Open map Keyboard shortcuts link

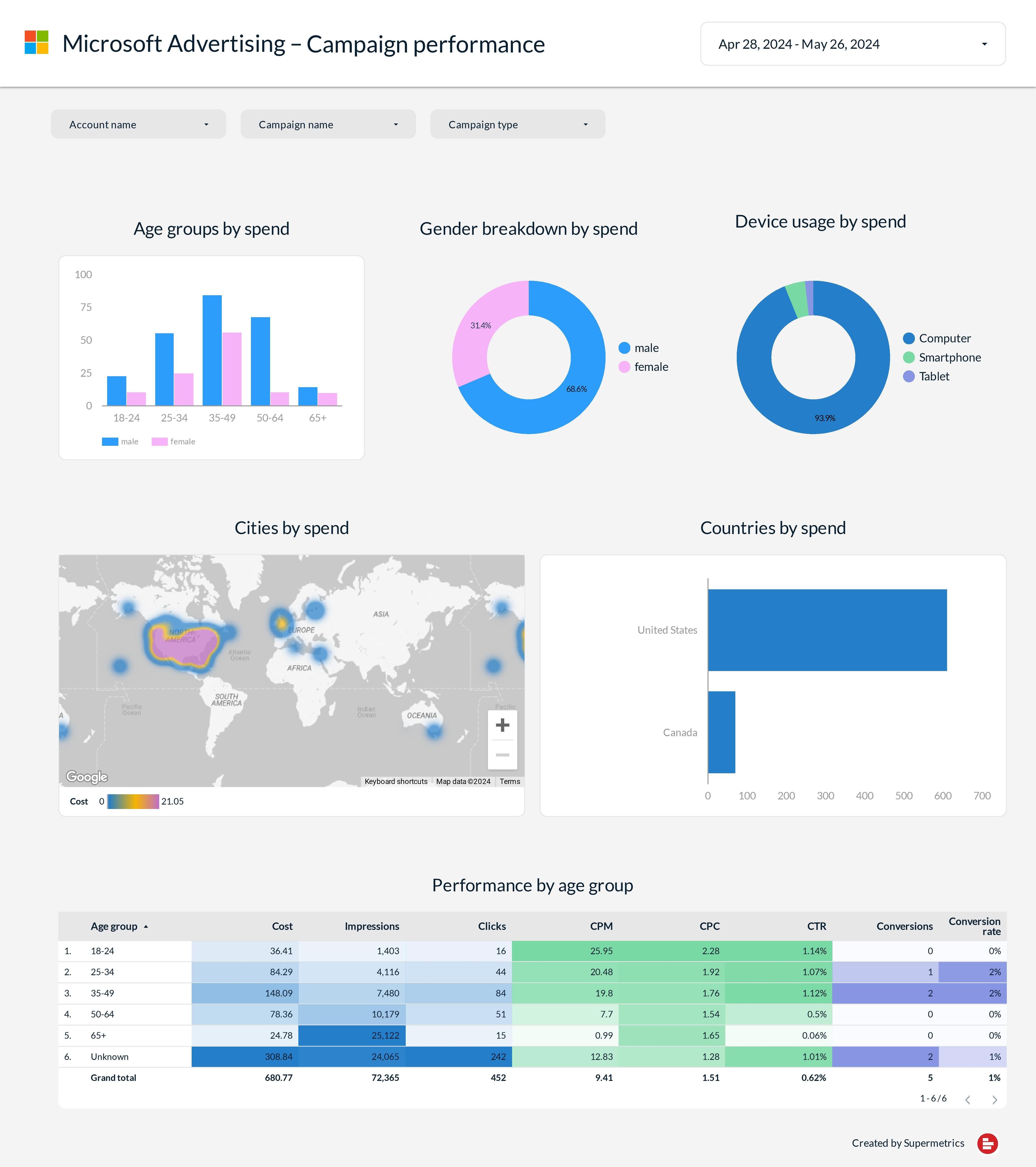point(396,781)
